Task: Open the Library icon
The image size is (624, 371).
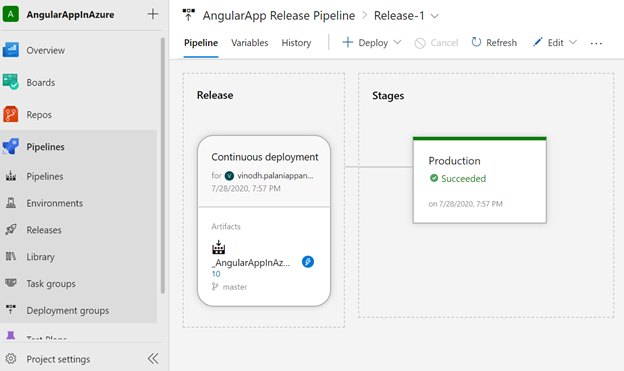Action: [11, 256]
